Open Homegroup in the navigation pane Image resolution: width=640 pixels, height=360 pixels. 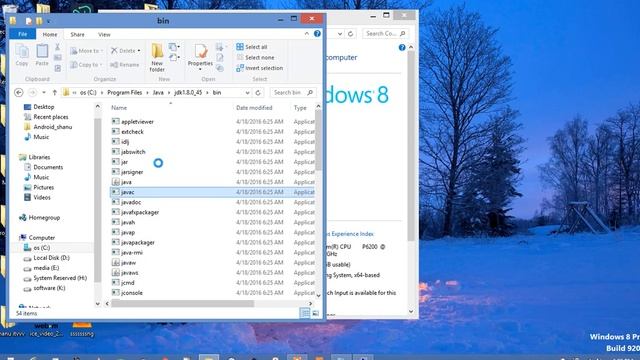point(44,218)
